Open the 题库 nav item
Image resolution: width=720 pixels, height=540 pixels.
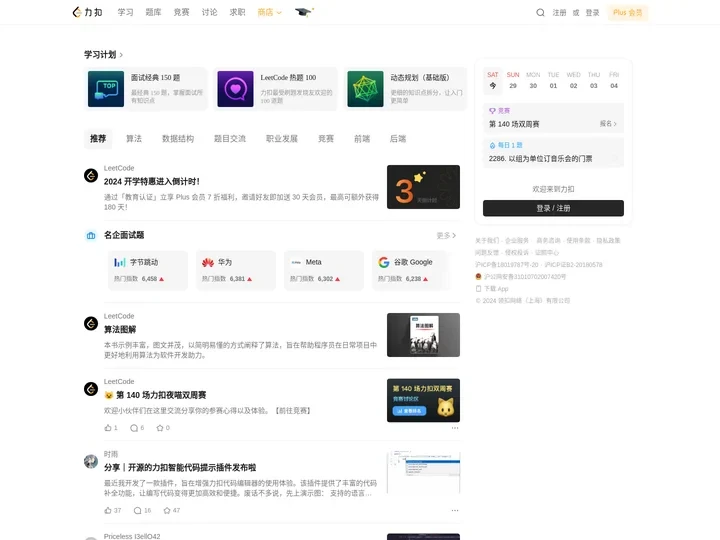tap(153, 12)
